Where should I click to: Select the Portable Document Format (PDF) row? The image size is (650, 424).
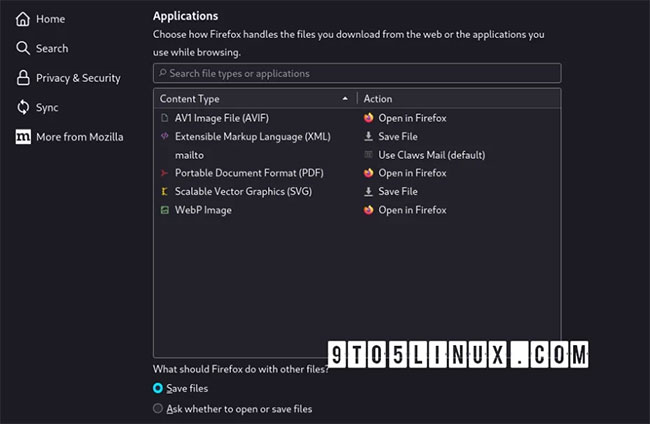pos(357,173)
